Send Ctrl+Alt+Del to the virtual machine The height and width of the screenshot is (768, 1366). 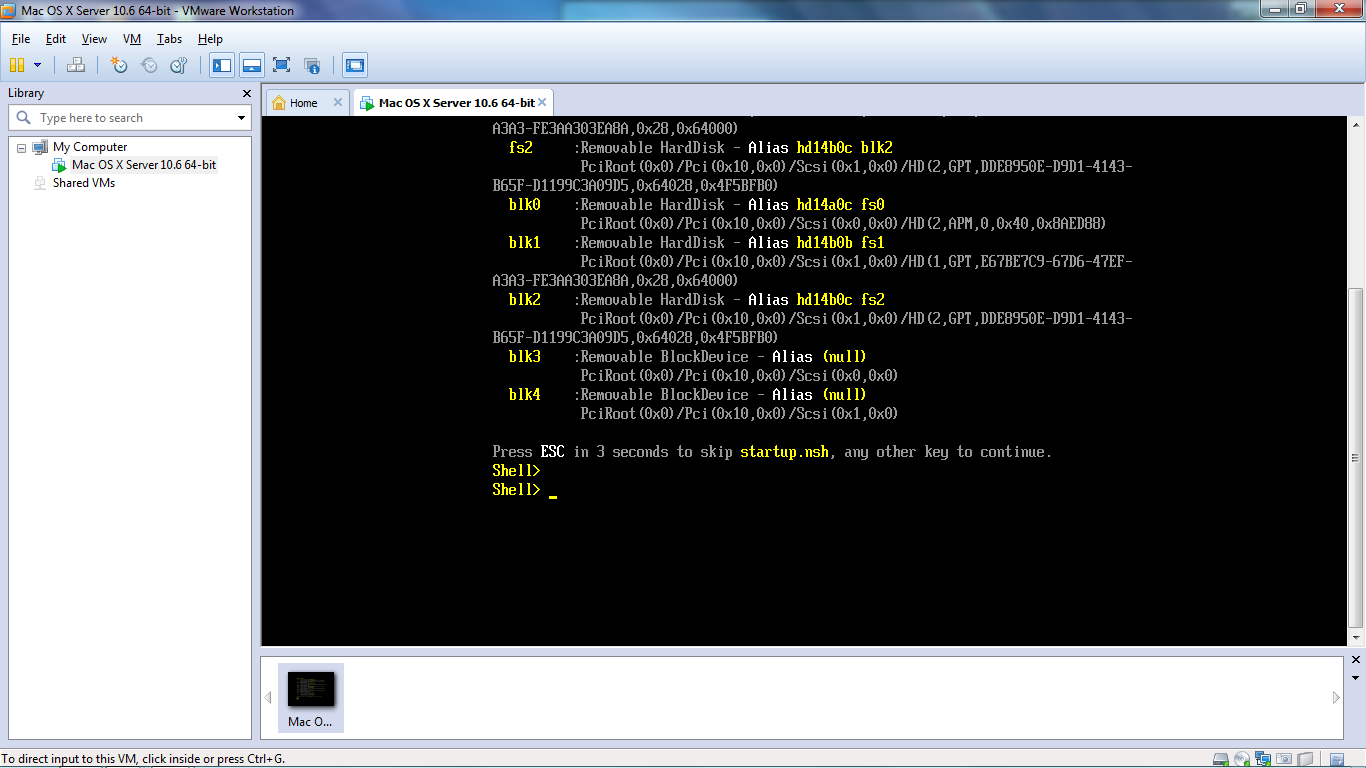point(76,65)
